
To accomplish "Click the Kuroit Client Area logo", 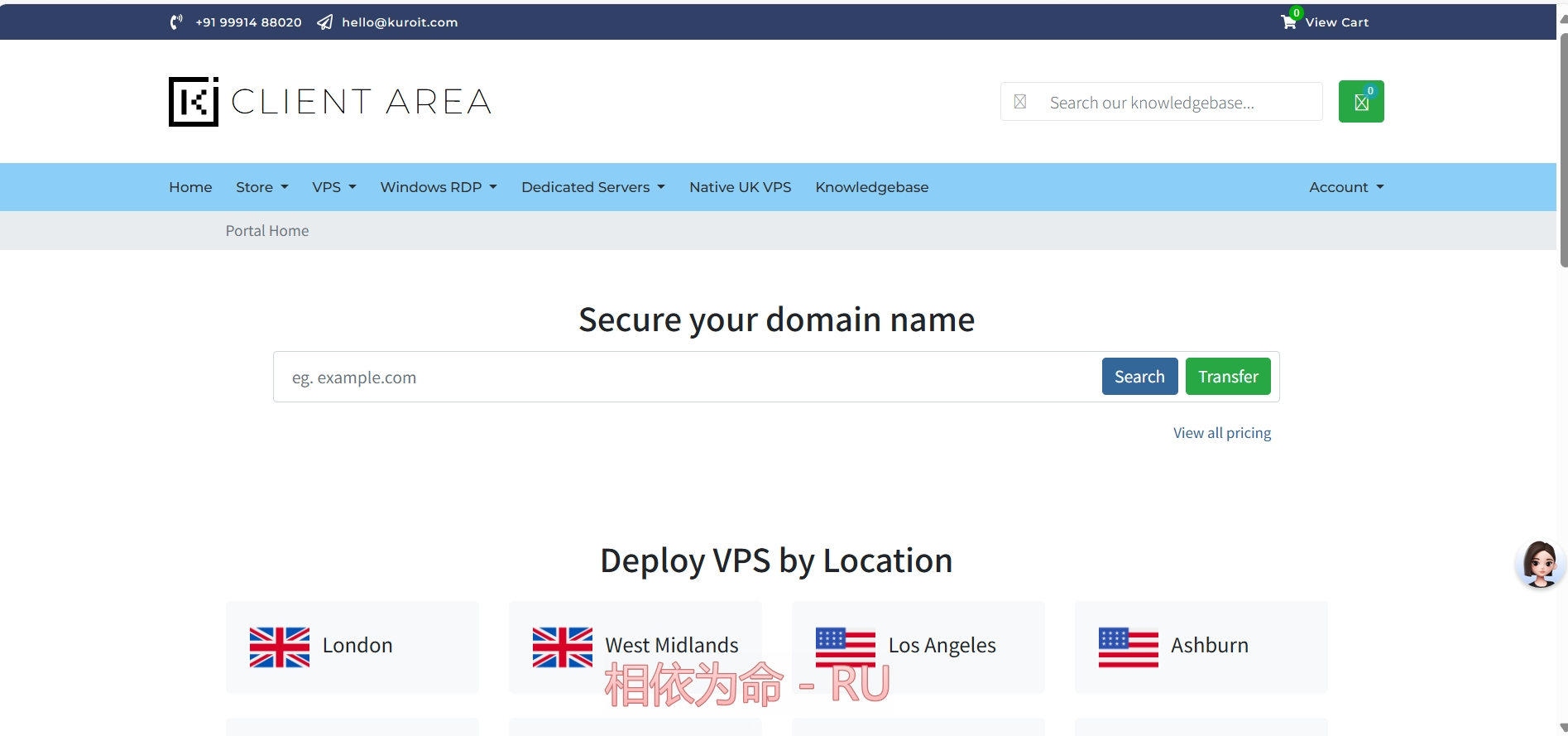I will (329, 102).
